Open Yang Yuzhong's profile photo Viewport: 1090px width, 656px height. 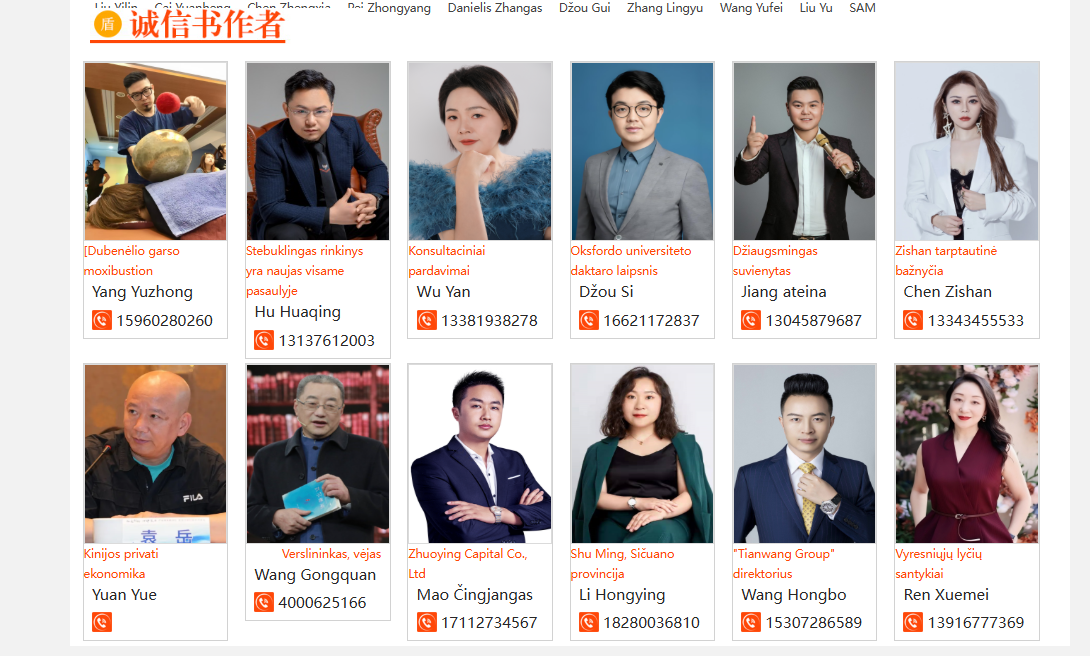[x=156, y=151]
